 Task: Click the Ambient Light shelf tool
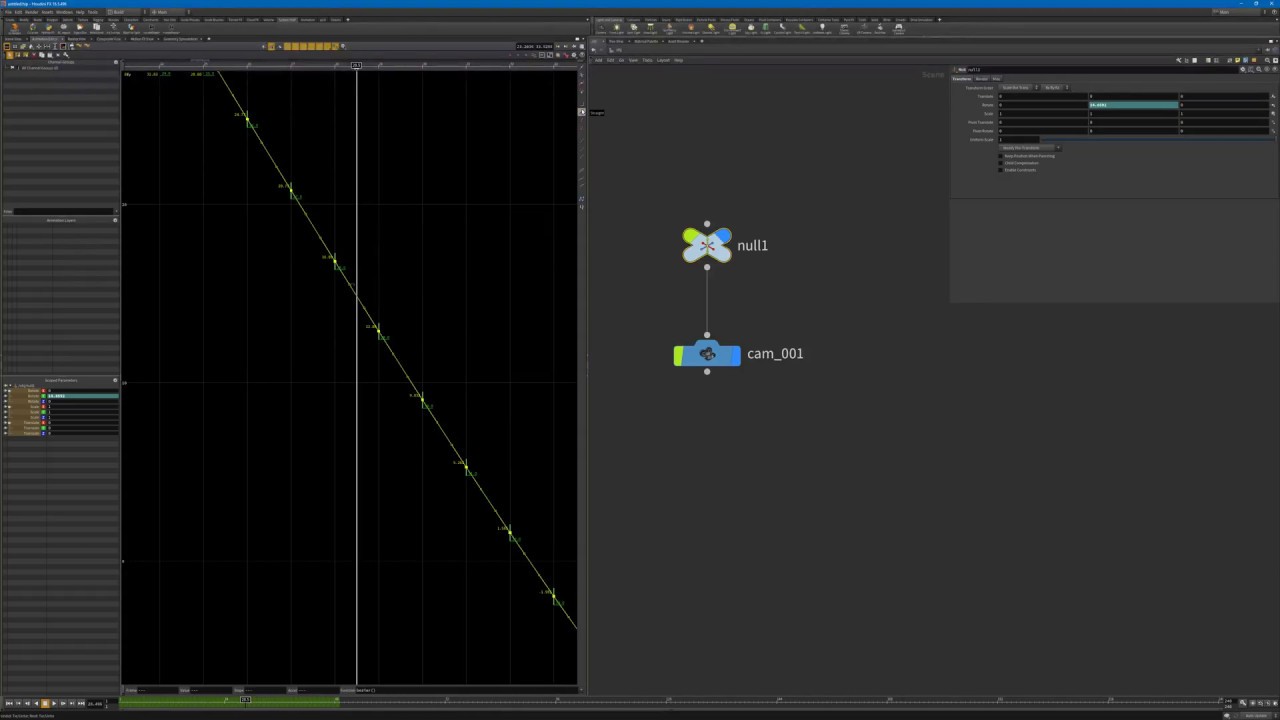coord(822,28)
